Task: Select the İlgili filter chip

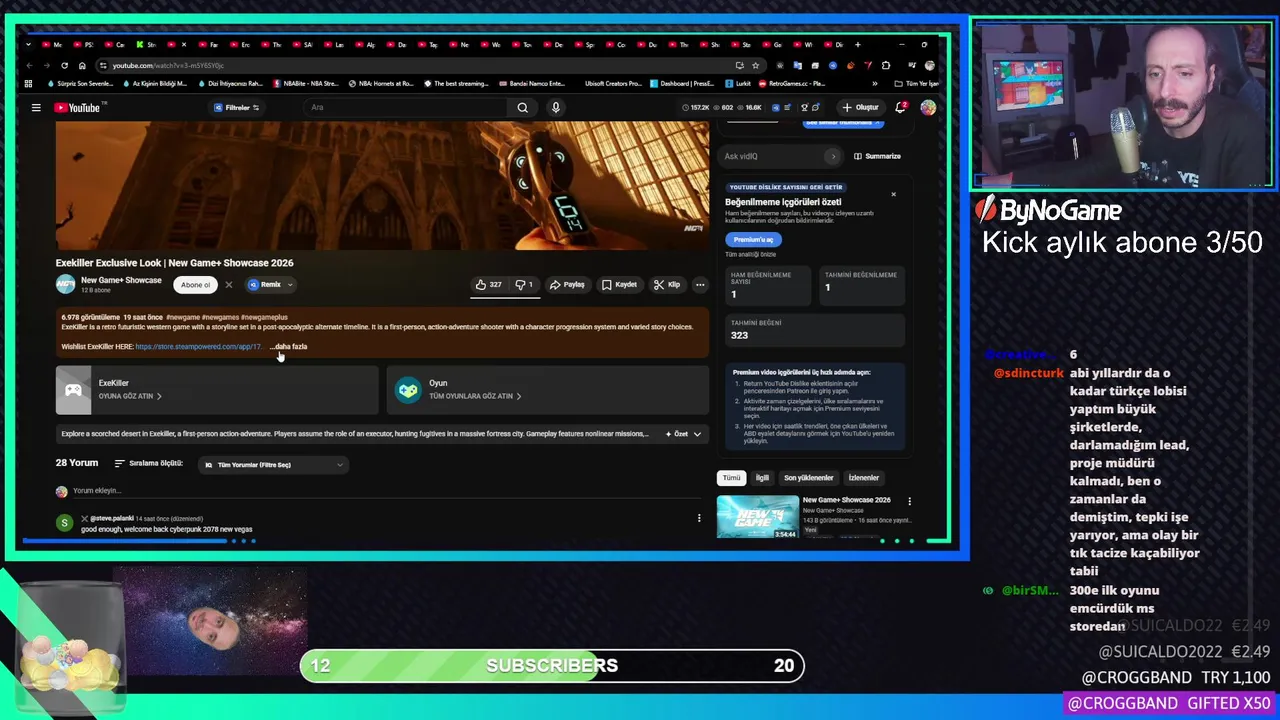Action: pos(762,478)
